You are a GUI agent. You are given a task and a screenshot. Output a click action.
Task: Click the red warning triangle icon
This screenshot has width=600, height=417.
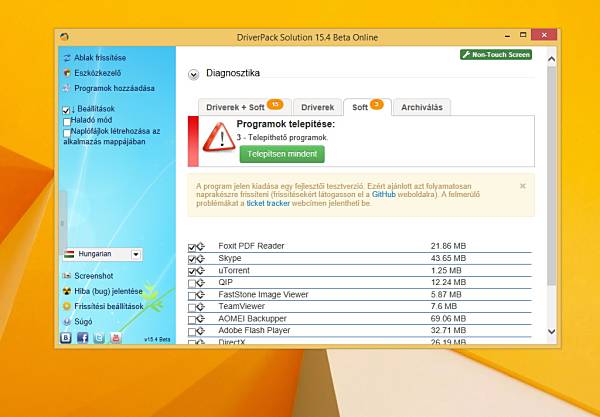pos(219,138)
